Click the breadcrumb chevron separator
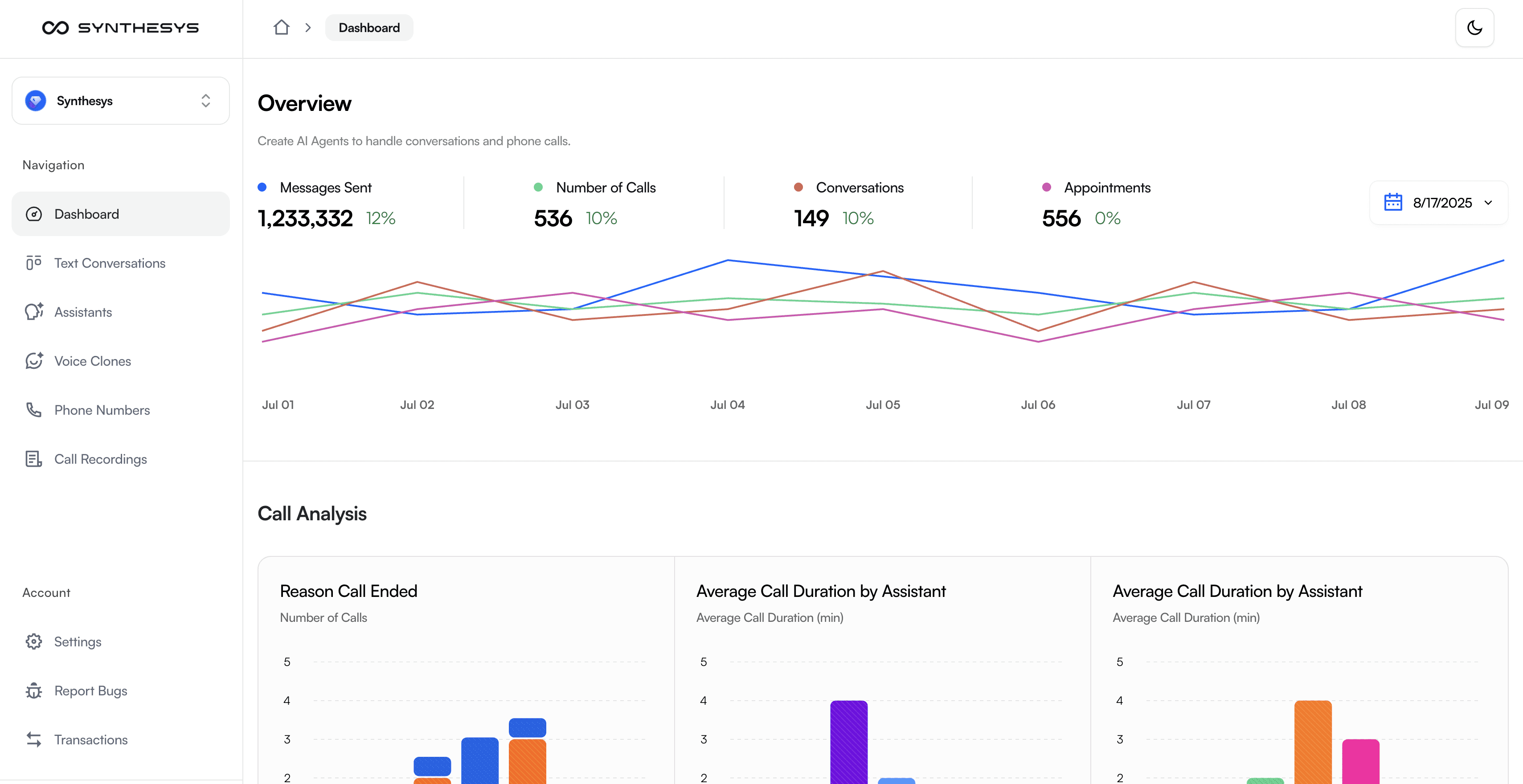Viewport: 1523px width, 784px height. pyautogui.click(x=308, y=28)
